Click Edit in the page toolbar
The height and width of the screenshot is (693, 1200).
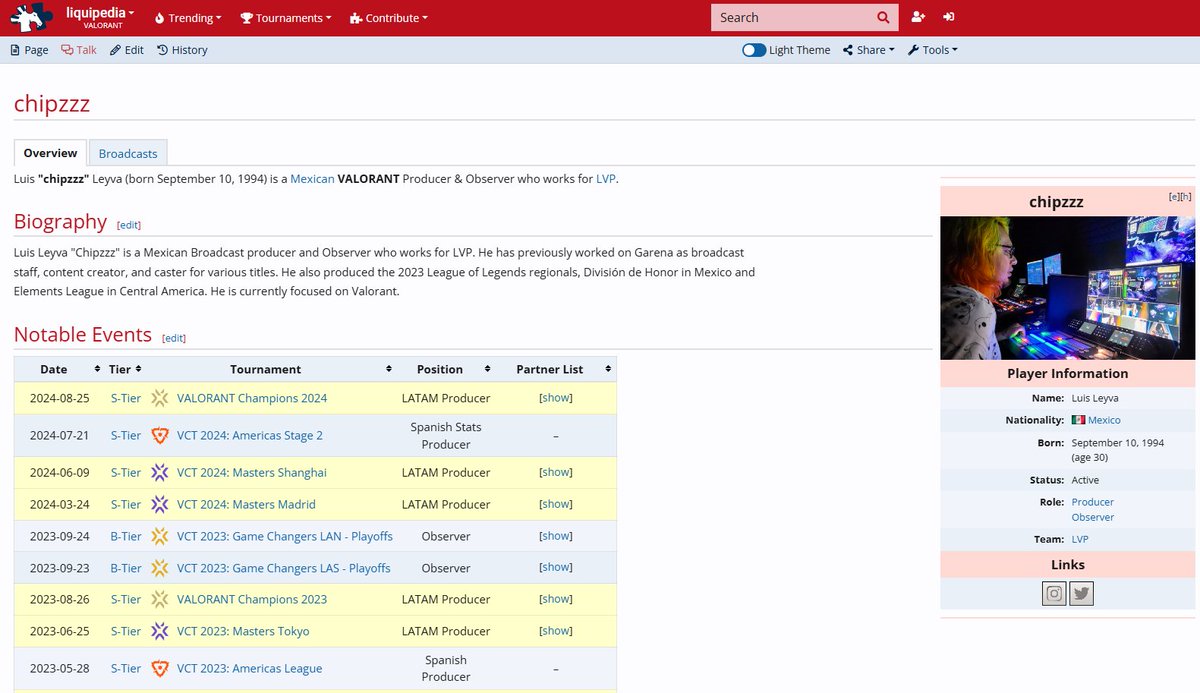[x=127, y=50]
